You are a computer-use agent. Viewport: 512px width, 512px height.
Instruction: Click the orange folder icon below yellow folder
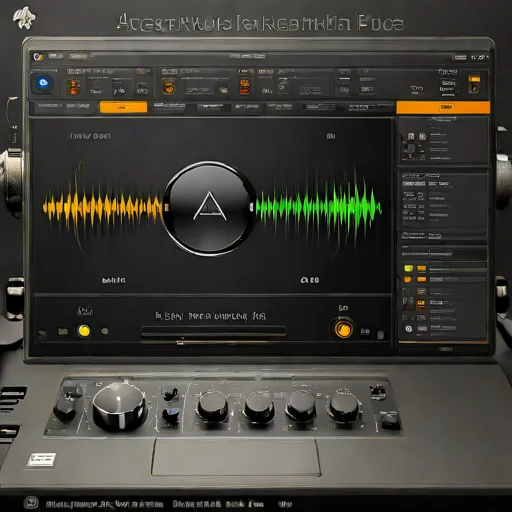(x=408, y=279)
